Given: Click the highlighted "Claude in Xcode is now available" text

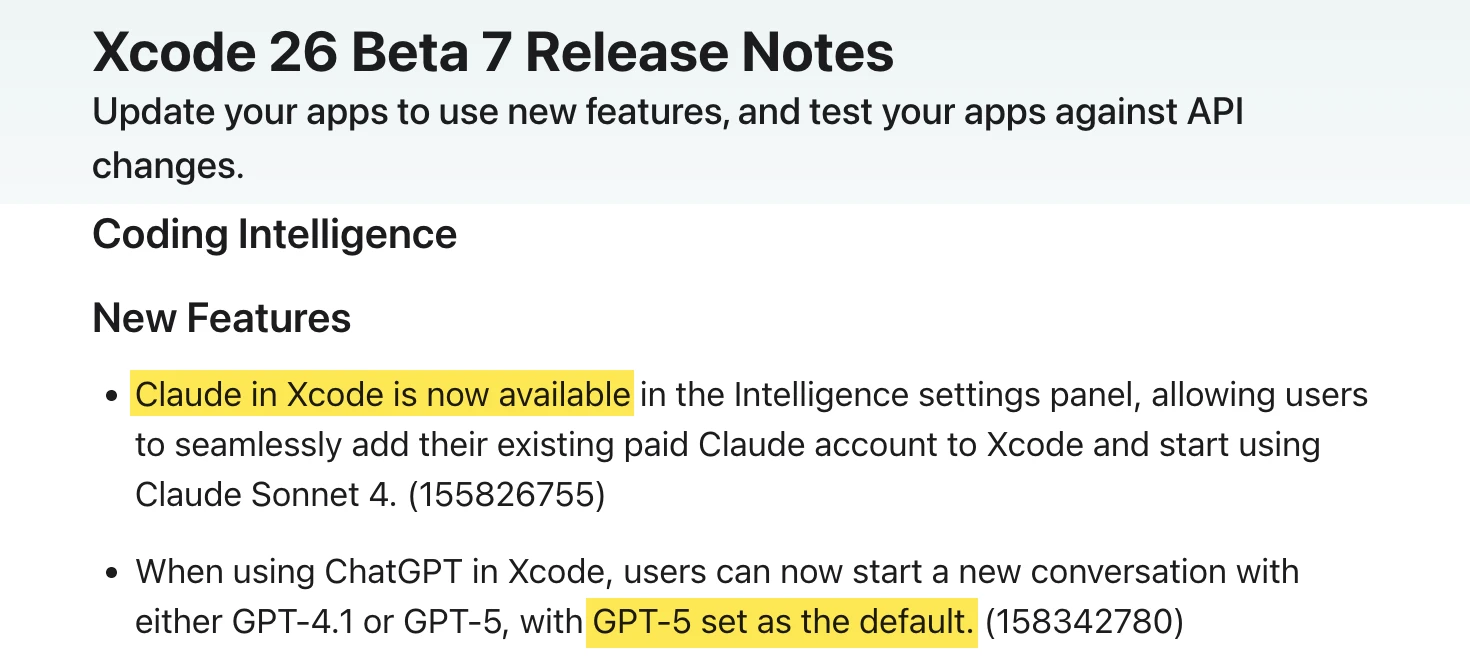Looking at the screenshot, I should (x=383, y=395).
